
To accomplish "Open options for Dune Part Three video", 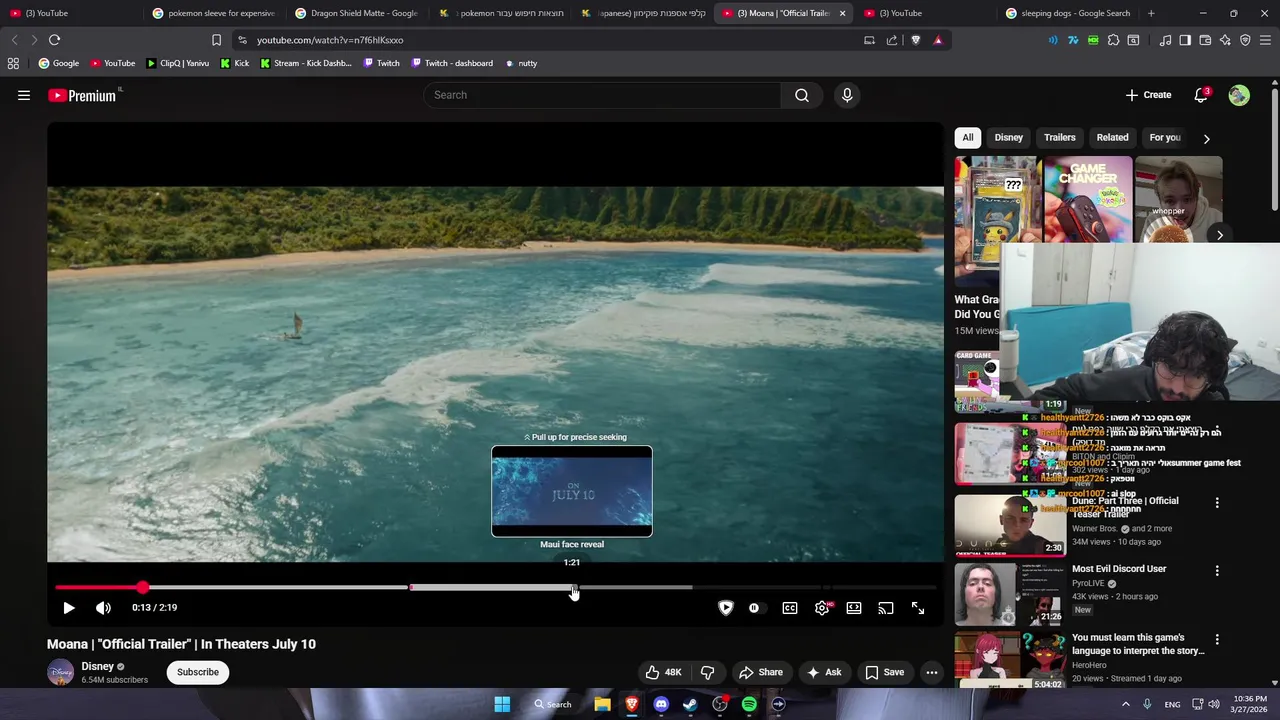I will (x=1217, y=503).
